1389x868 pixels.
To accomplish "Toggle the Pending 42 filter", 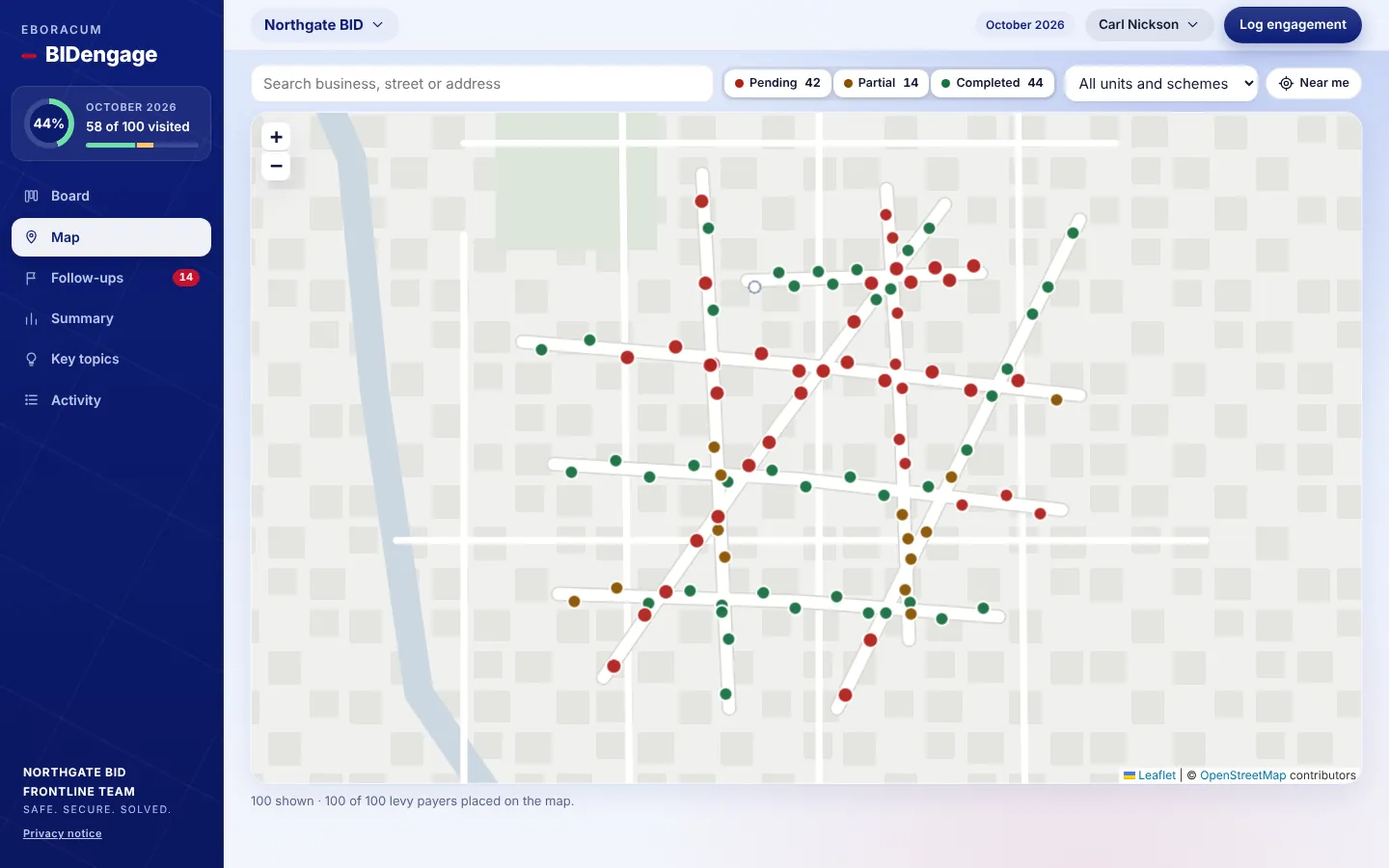I will [x=777, y=83].
